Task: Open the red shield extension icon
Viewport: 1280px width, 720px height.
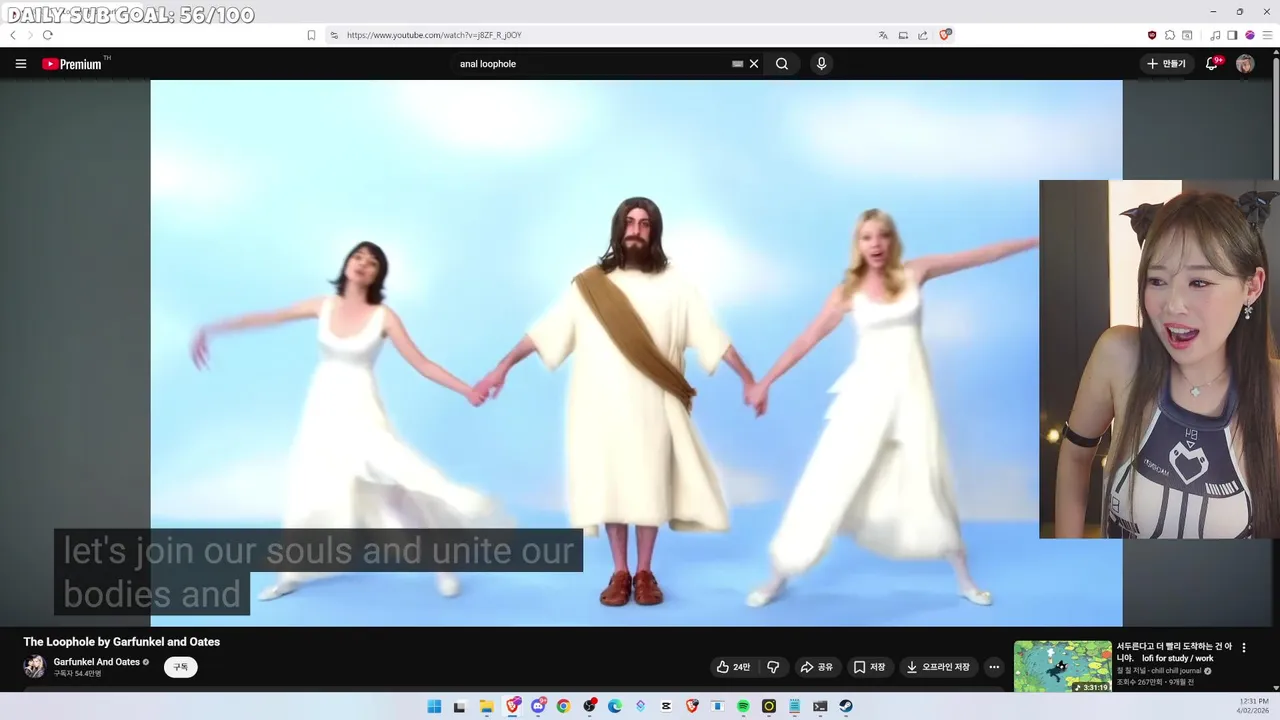Action: [x=1152, y=35]
